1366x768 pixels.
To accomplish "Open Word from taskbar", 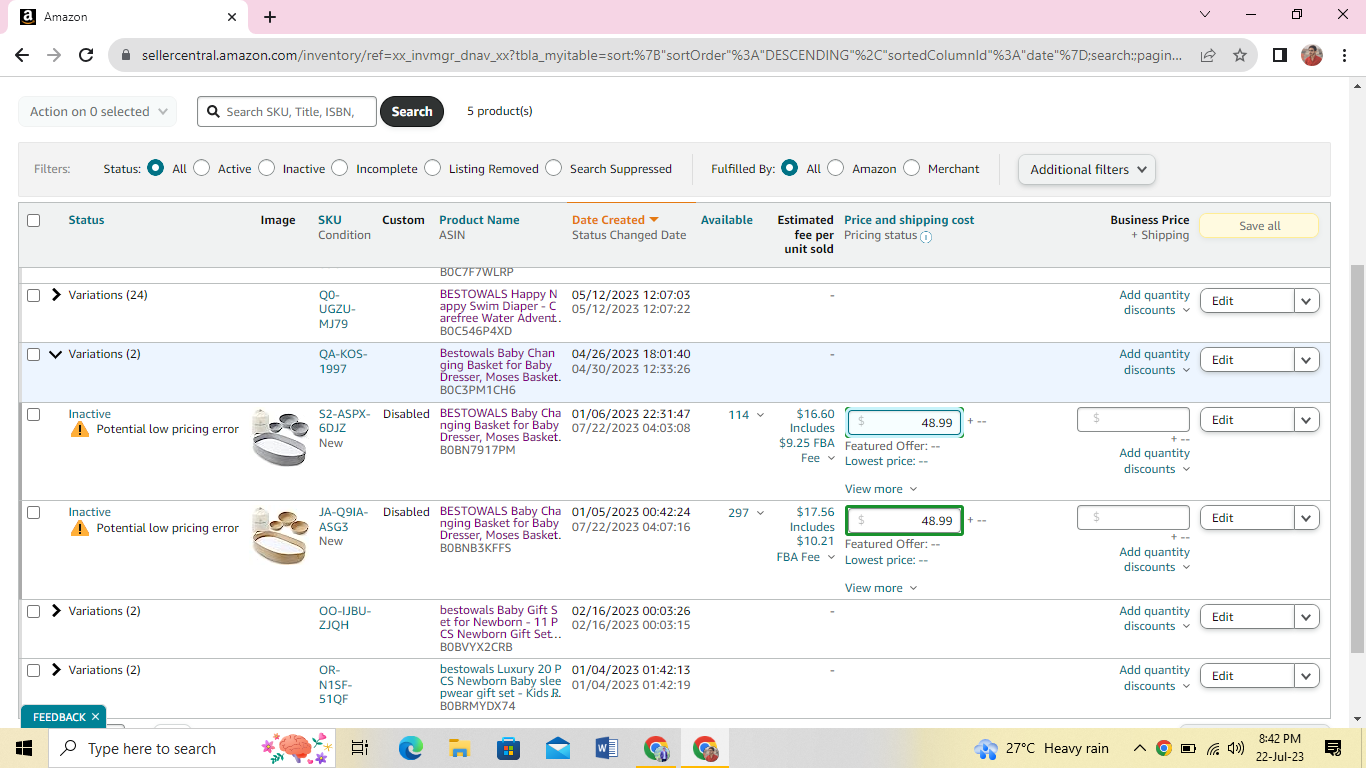I will 607,748.
